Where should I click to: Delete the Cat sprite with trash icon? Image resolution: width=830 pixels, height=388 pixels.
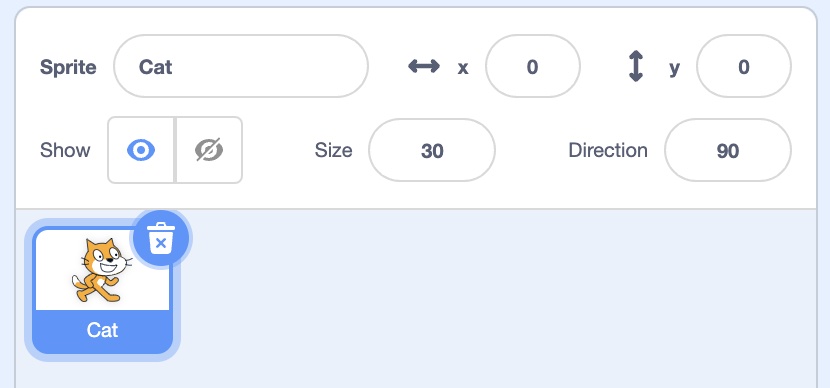point(161,238)
